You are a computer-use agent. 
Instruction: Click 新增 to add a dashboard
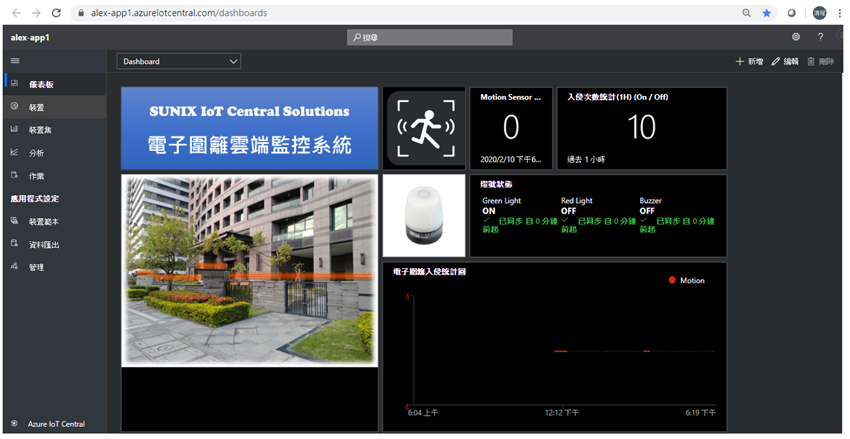749,62
